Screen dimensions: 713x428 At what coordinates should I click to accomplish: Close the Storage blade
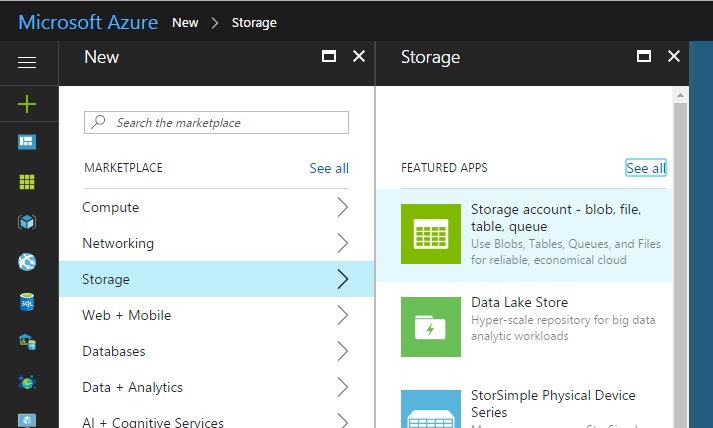coord(674,56)
